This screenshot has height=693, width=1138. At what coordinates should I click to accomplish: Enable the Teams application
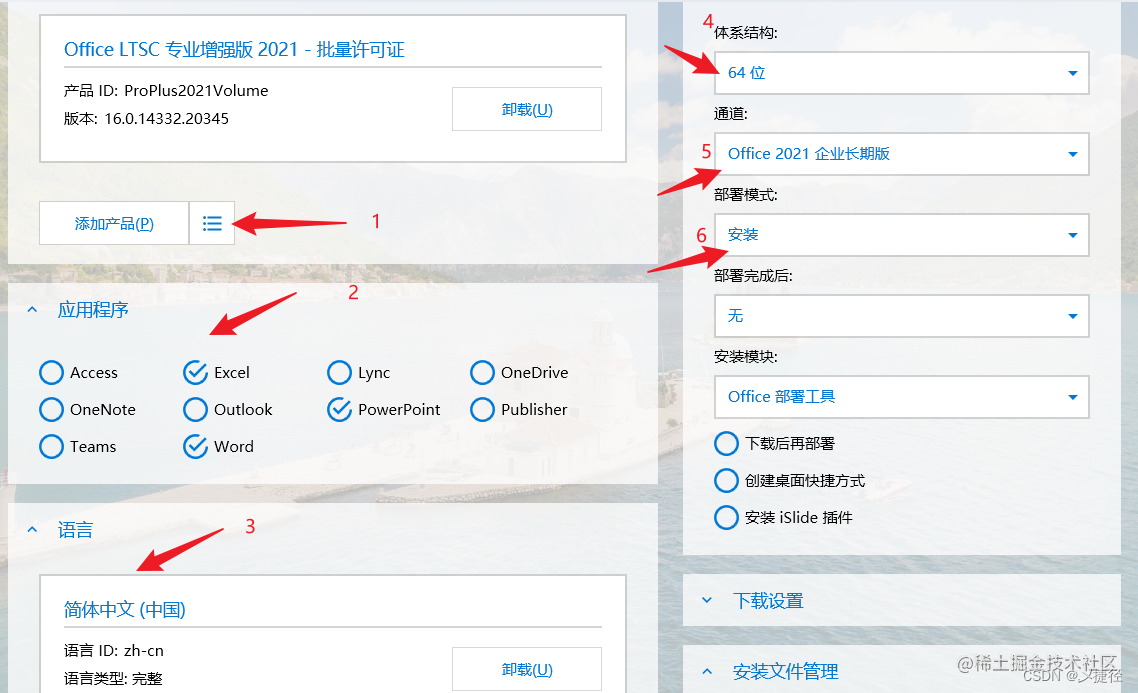52,446
